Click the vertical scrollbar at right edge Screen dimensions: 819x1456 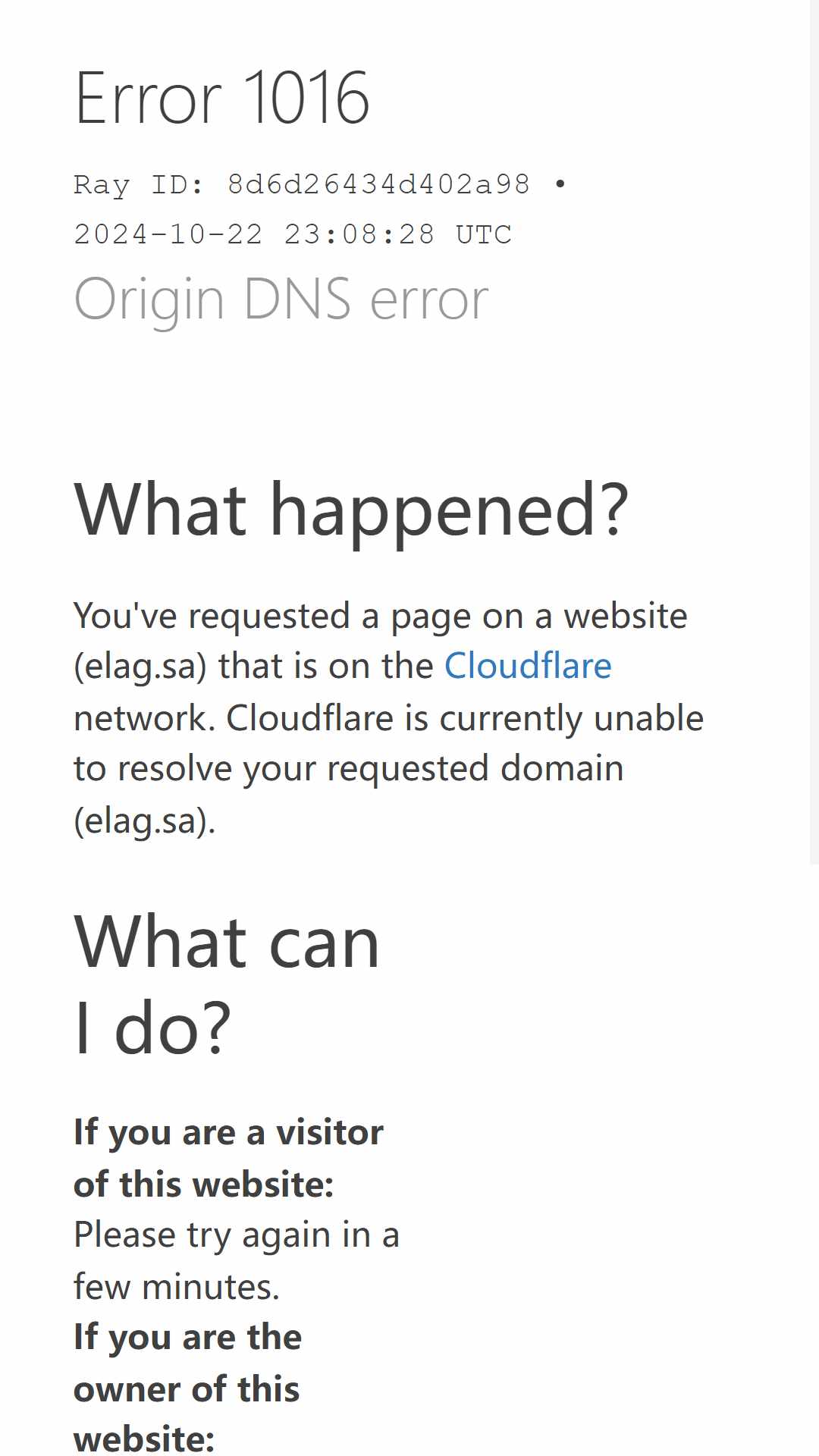(x=814, y=432)
